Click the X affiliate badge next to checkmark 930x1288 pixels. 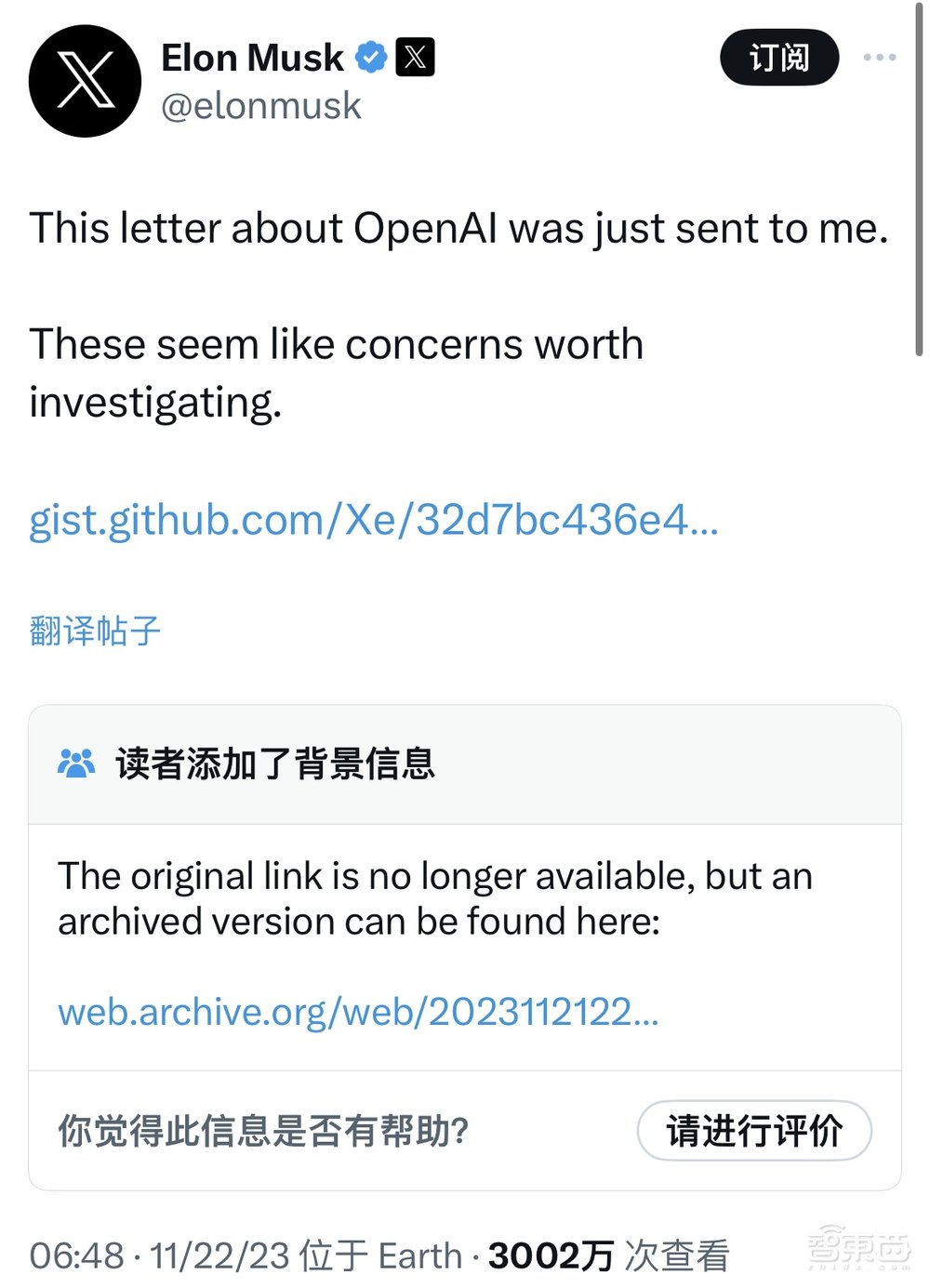tap(416, 56)
